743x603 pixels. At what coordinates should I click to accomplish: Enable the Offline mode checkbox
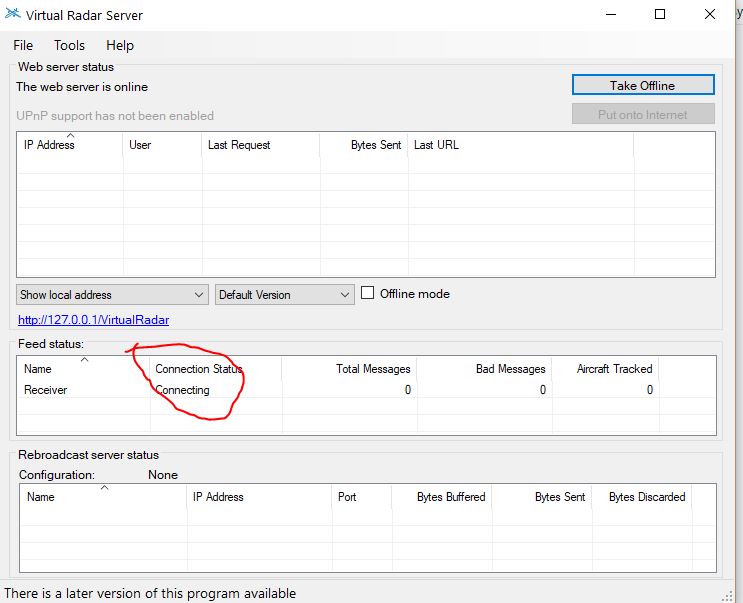pyautogui.click(x=367, y=293)
